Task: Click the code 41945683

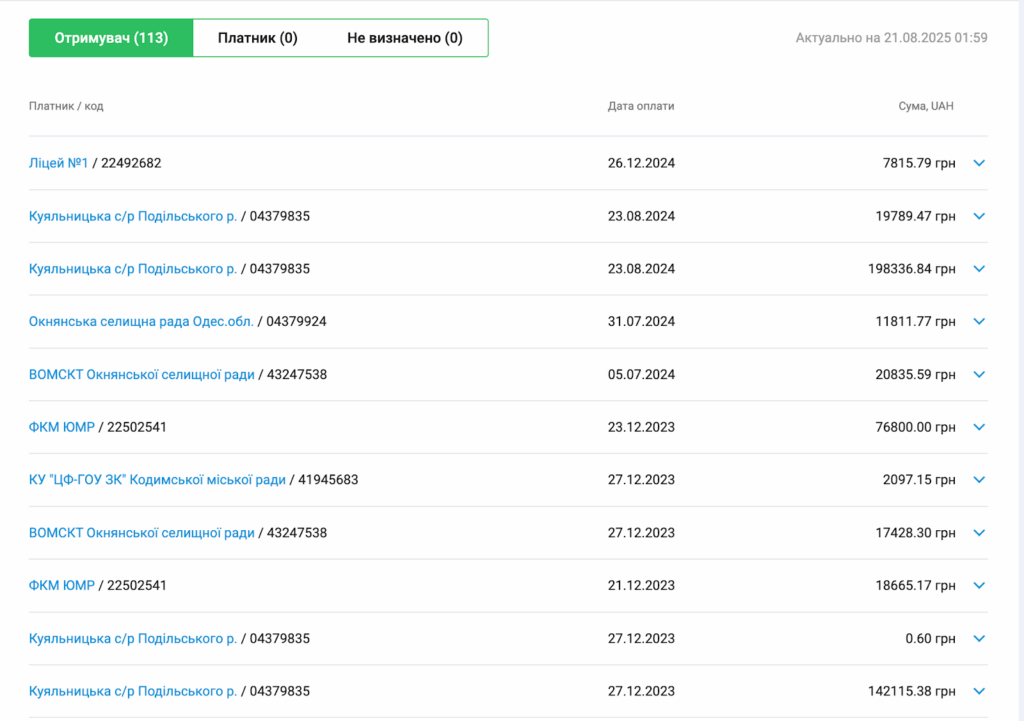Action: [x=328, y=480]
